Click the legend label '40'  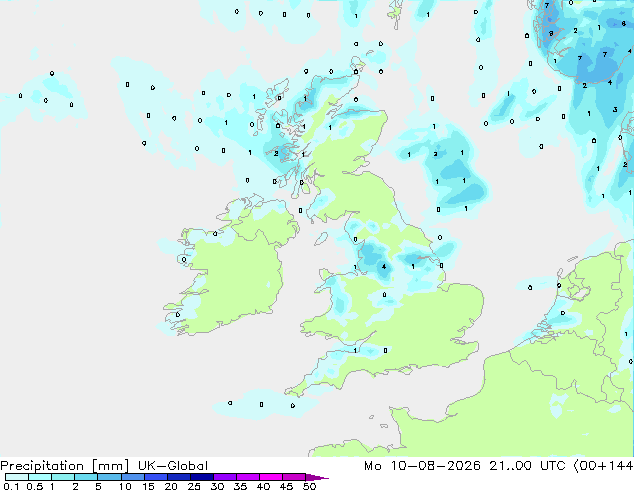click(x=263, y=486)
